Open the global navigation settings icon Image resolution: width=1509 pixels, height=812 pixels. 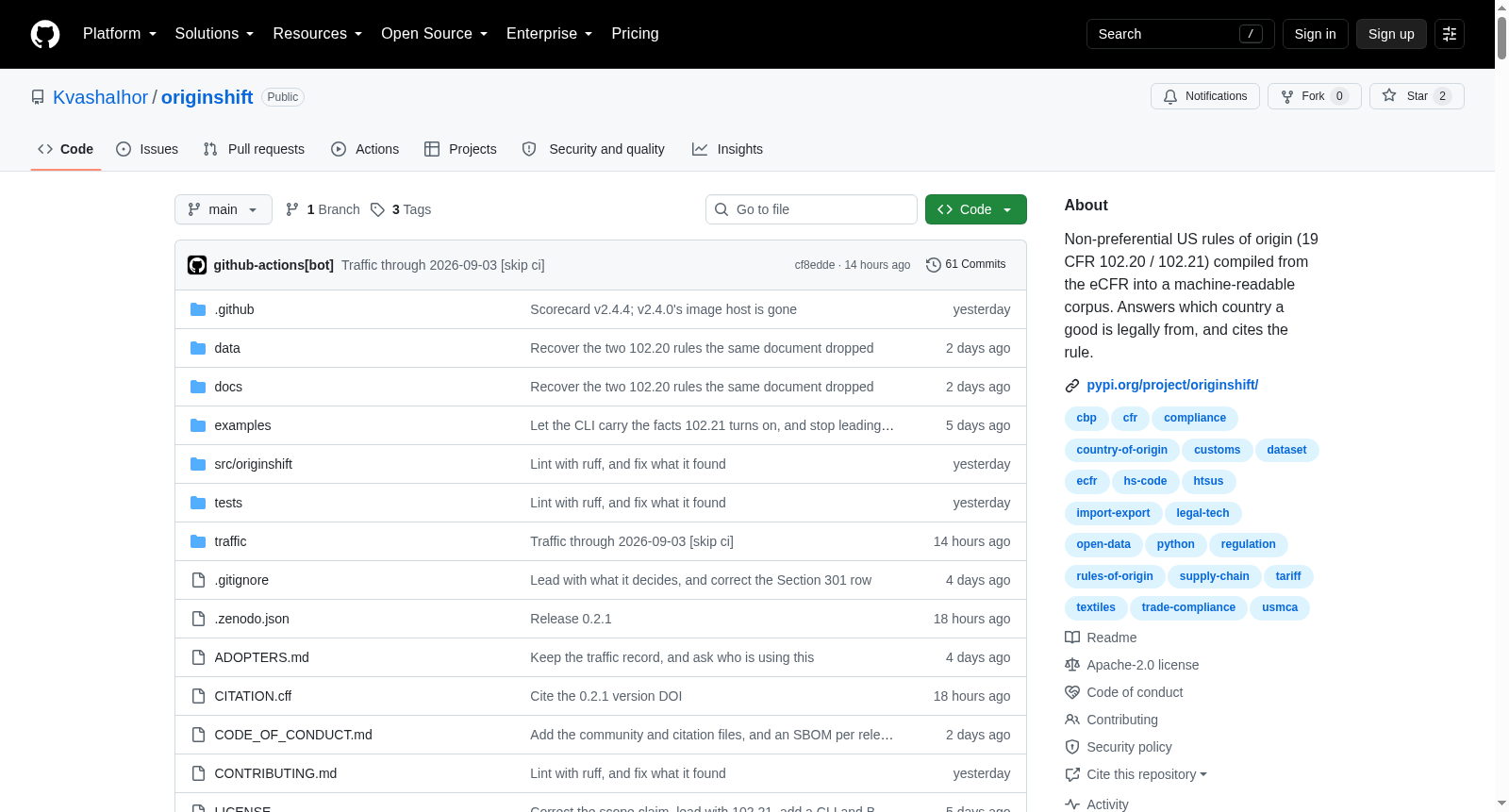click(x=1450, y=34)
